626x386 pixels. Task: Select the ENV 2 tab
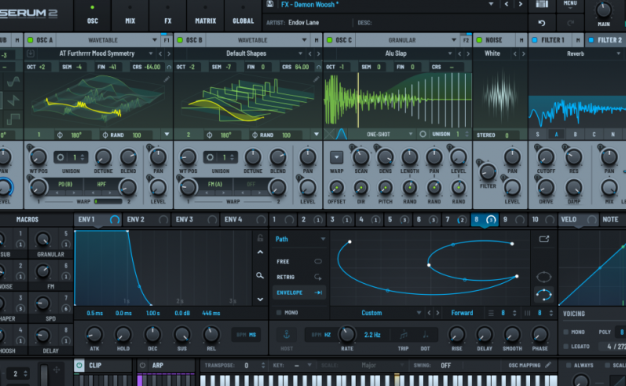coord(147,220)
